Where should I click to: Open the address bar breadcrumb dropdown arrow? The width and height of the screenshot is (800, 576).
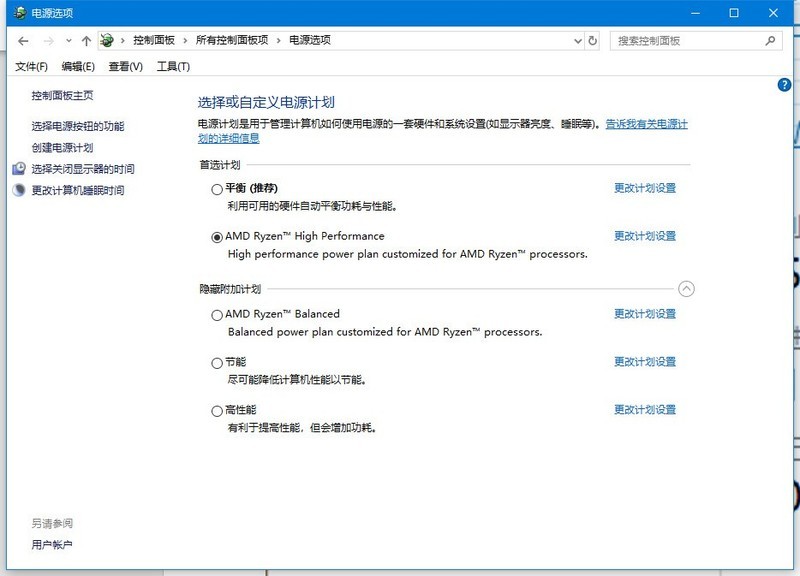coord(578,41)
